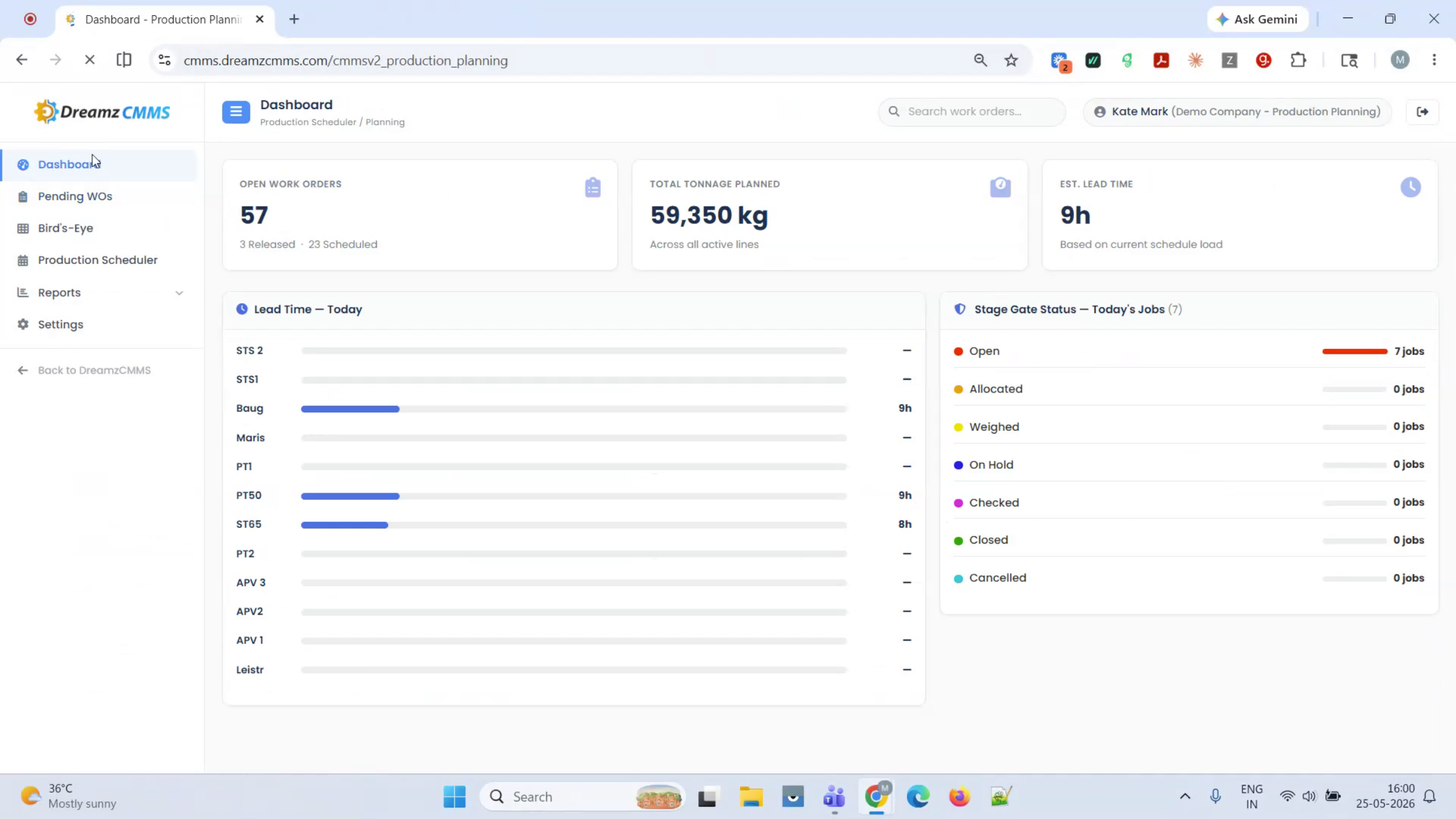This screenshot has height=819, width=1456.
Task: Show hidden system tray icons arrow
Action: click(x=1185, y=797)
